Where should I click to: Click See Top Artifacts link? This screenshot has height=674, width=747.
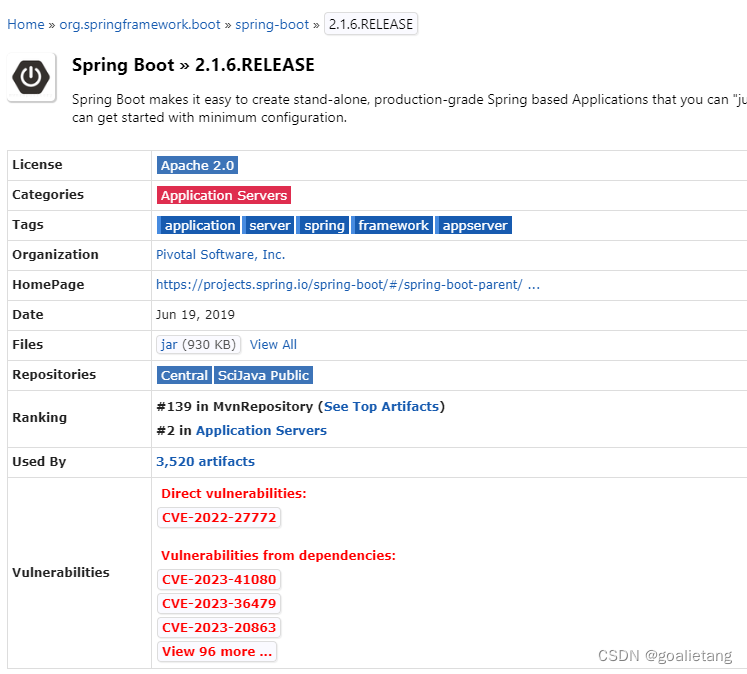click(381, 406)
